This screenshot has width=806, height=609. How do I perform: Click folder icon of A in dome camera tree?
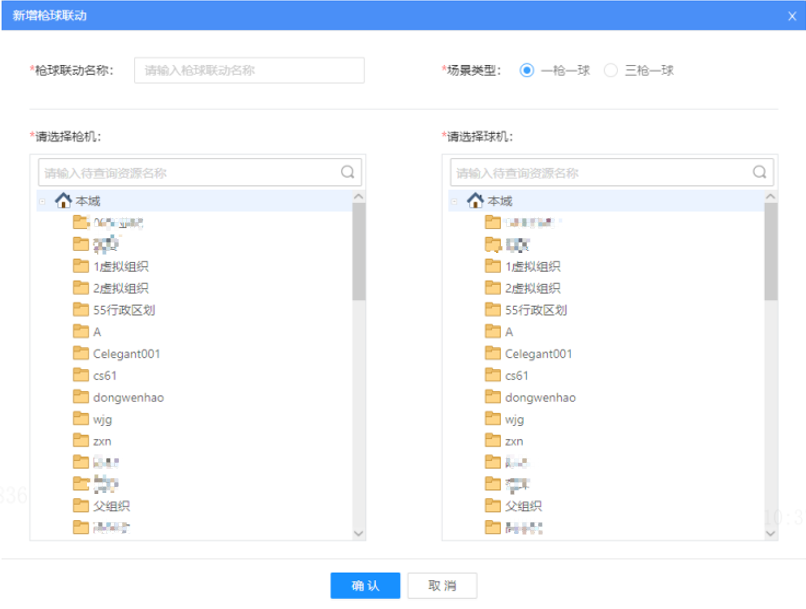click(x=492, y=331)
